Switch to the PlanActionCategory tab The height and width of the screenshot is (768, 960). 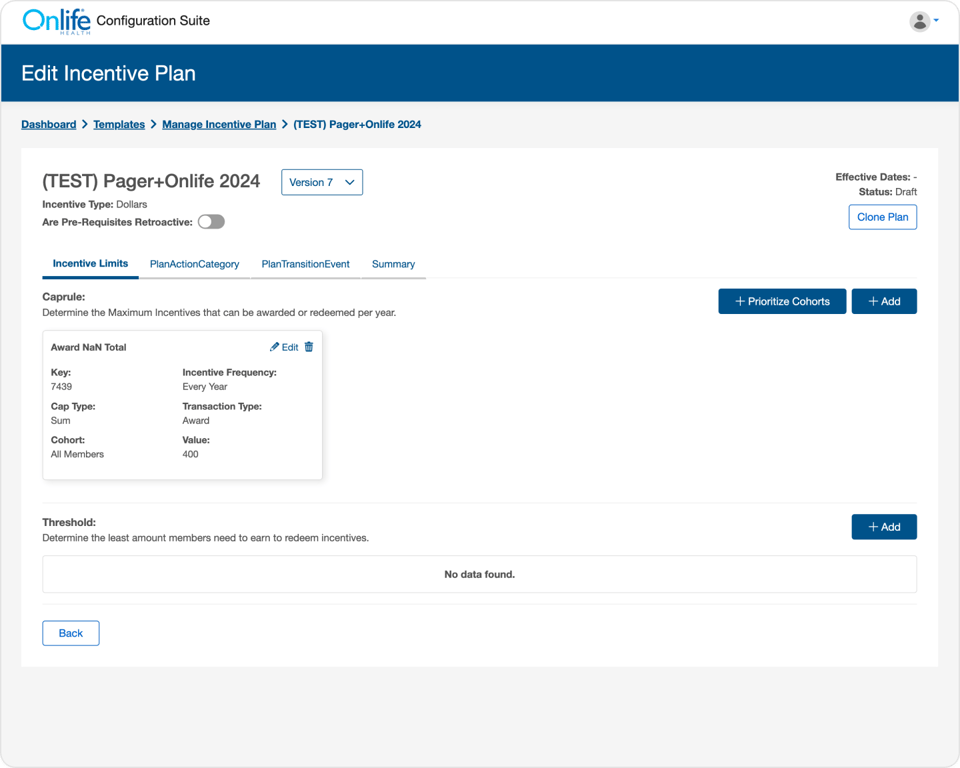tap(195, 265)
